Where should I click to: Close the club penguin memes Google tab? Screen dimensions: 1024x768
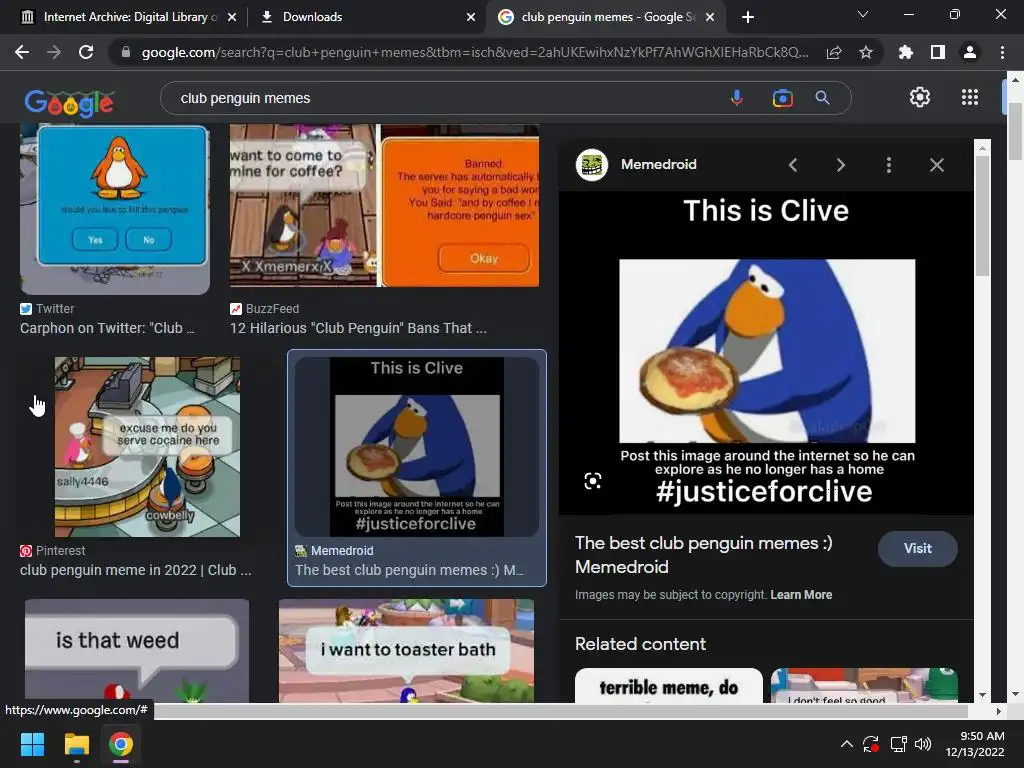pyautogui.click(x=711, y=17)
